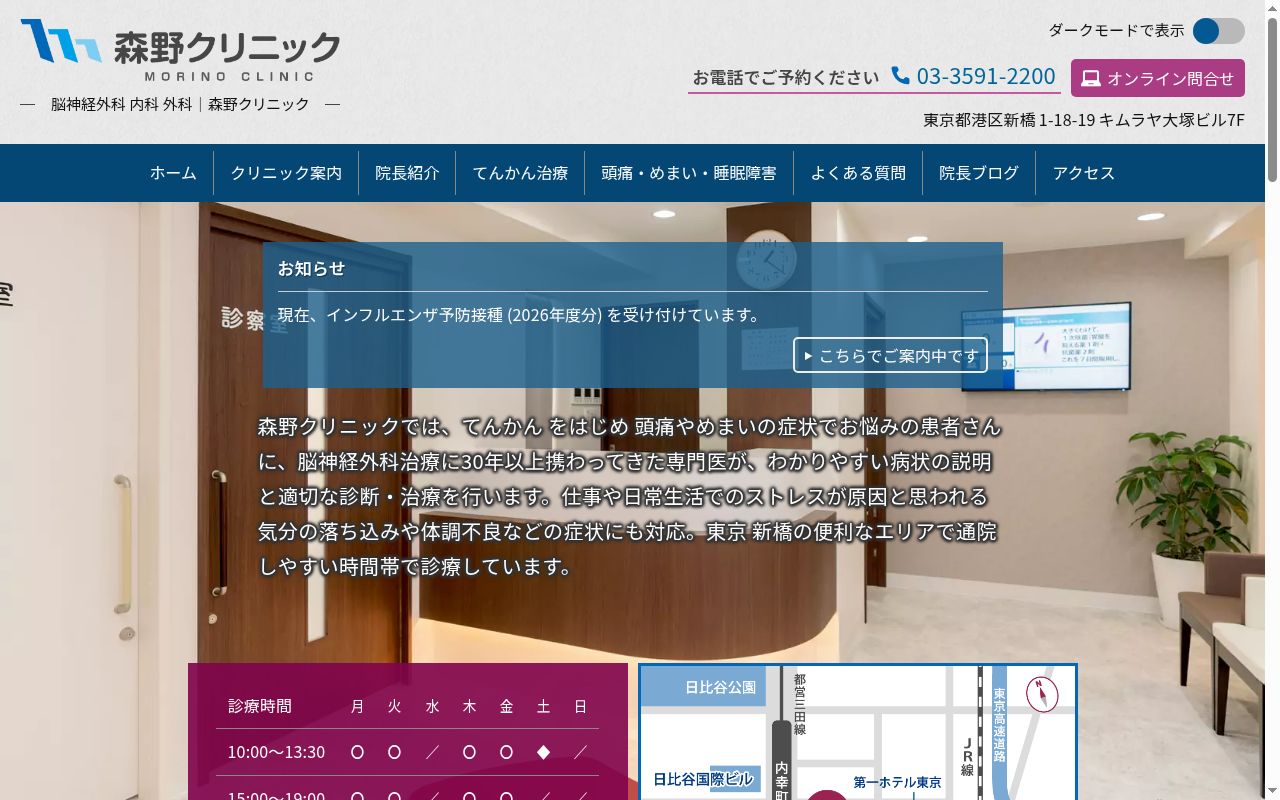Click the 第一ホテル東京 label on map

897,783
